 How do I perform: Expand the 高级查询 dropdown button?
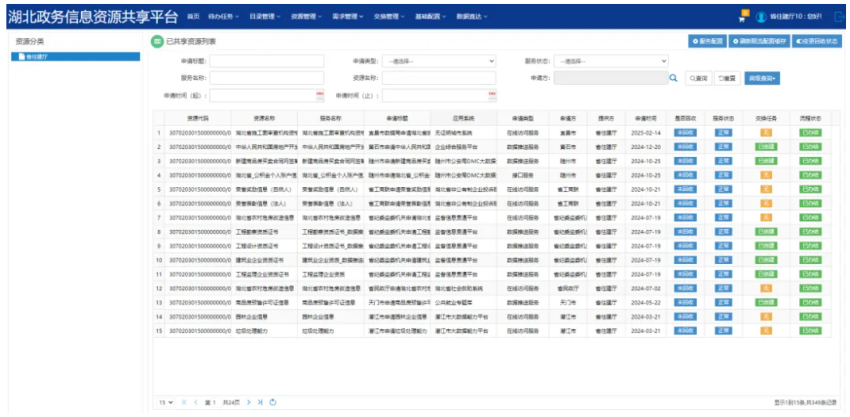coord(762,77)
